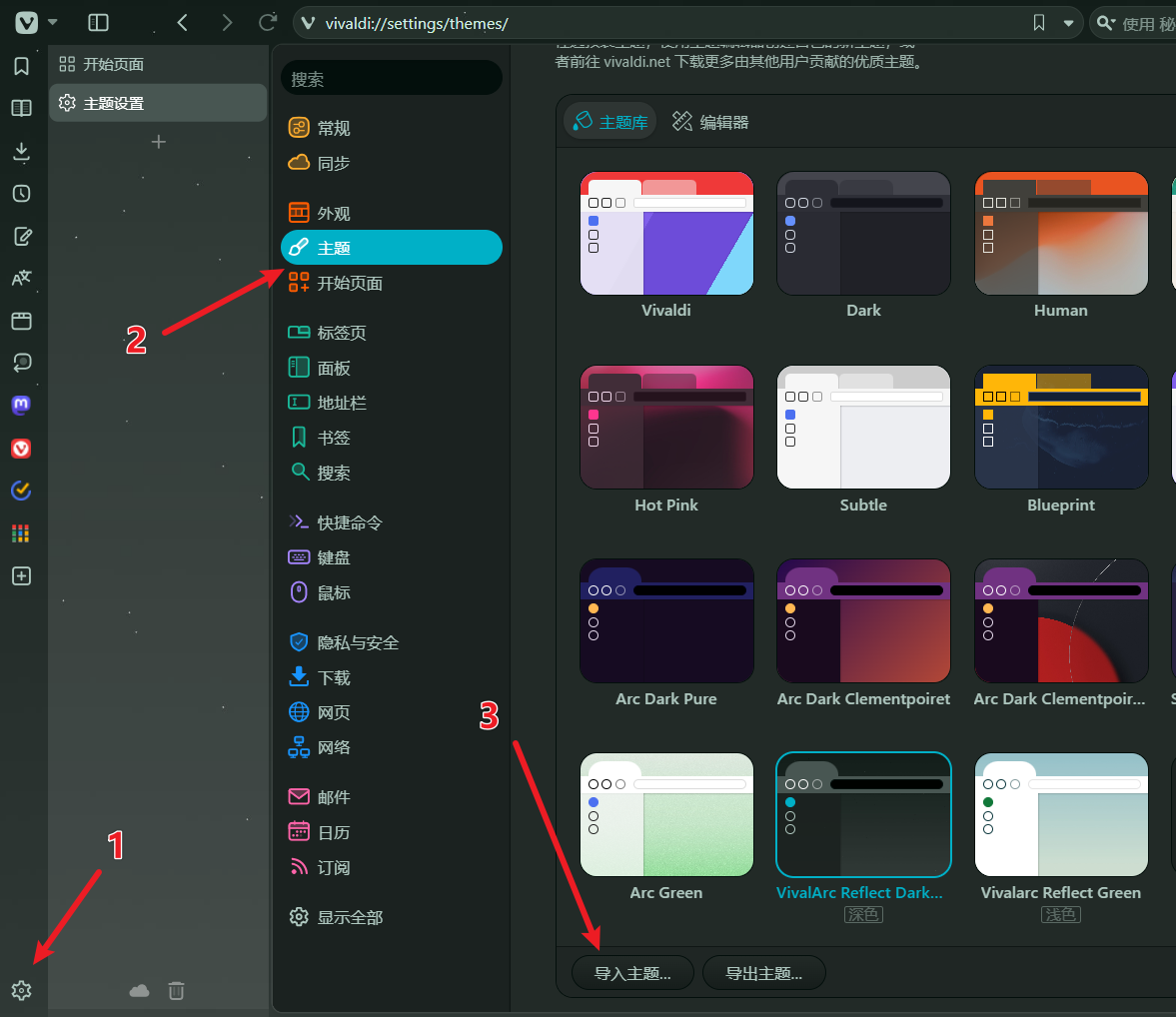Select the 主题 settings section
The height and width of the screenshot is (1017, 1176).
392,248
